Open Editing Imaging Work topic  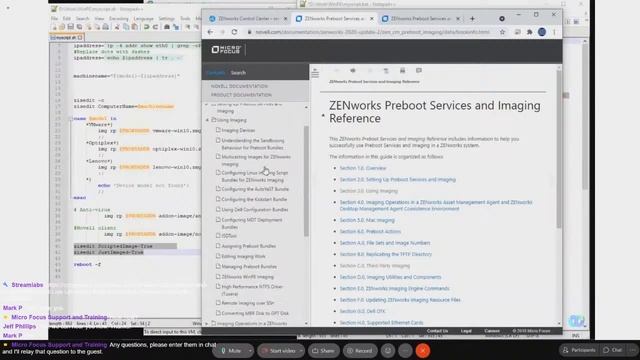pyautogui.click(x=243, y=256)
